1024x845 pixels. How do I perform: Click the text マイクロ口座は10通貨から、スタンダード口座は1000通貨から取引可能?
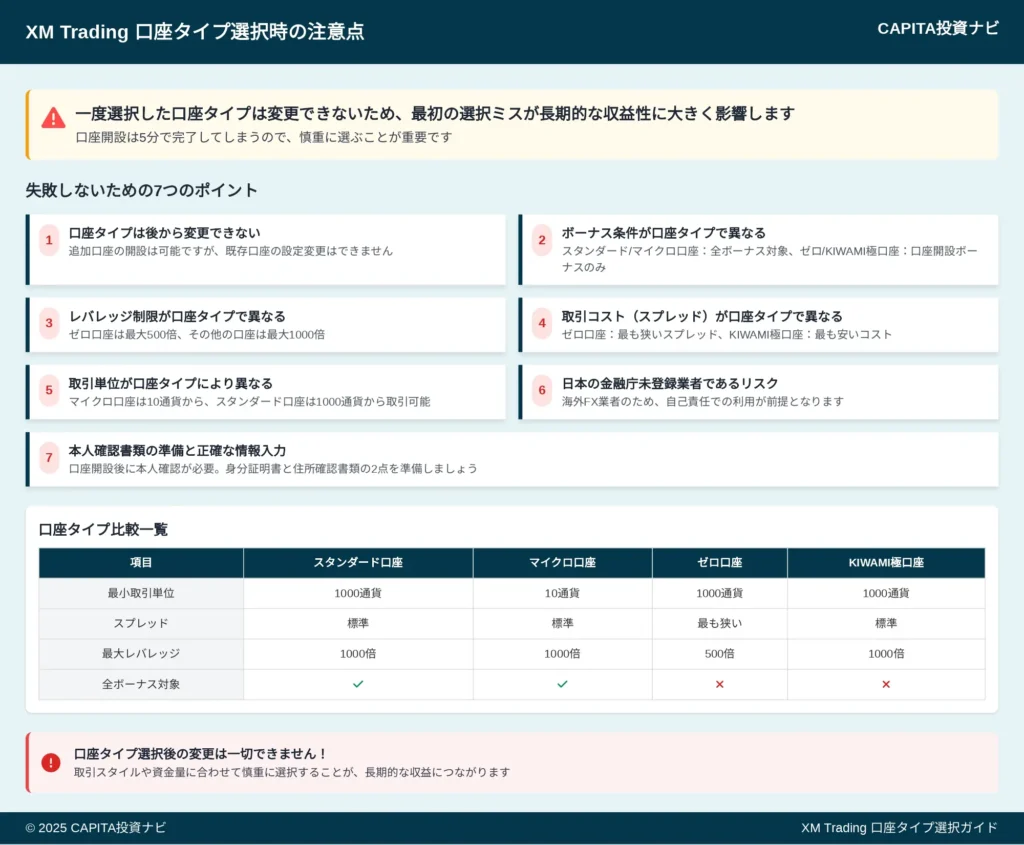coord(249,402)
